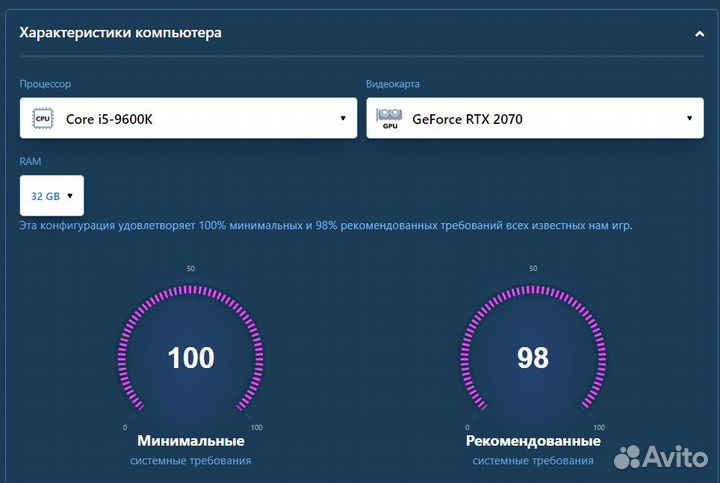Click the configuration summary sentence about 100% and 98%
The image size is (720, 483).
pos(326,226)
